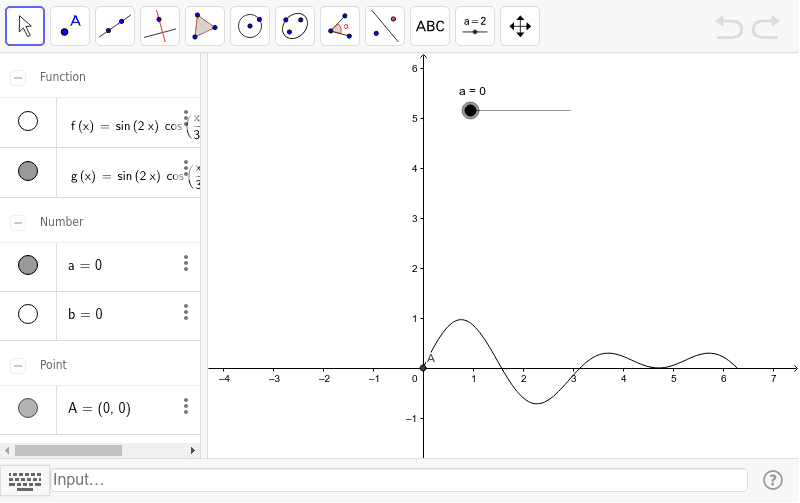
Task: Select the g(x) definition text
Action: (135, 175)
